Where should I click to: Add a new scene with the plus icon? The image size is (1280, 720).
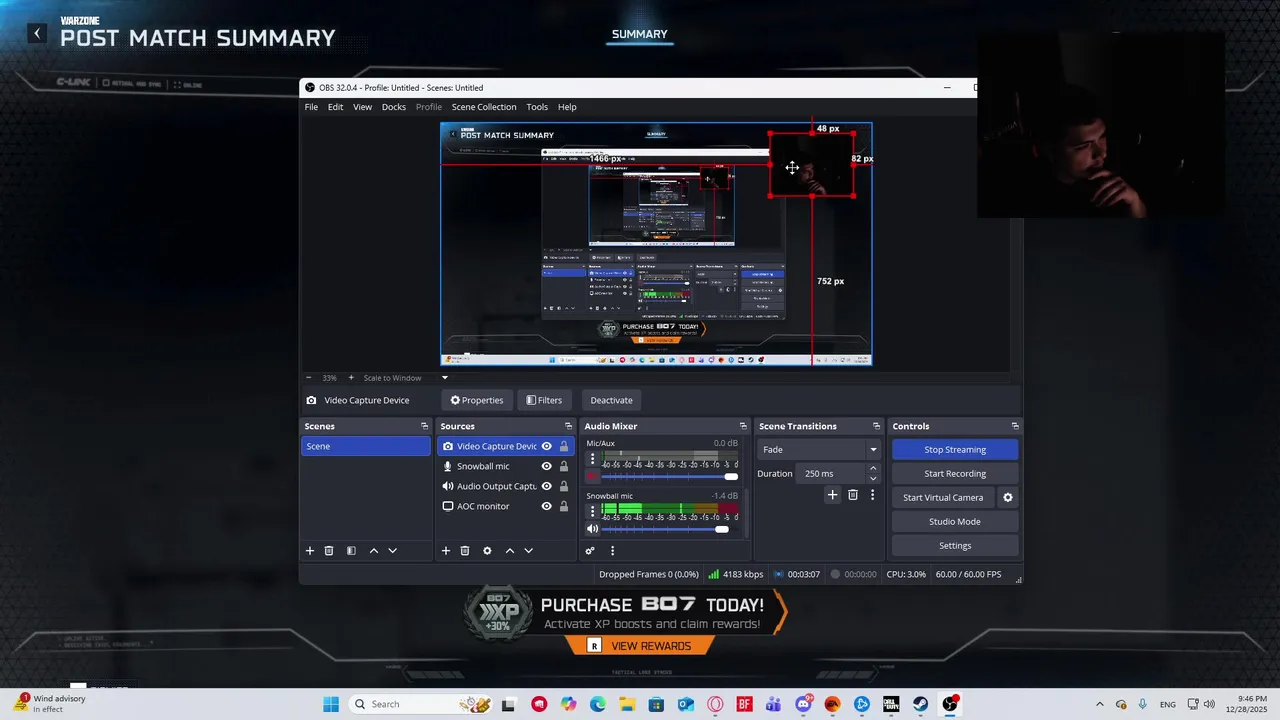pyautogui.click(x=310, y=551)
